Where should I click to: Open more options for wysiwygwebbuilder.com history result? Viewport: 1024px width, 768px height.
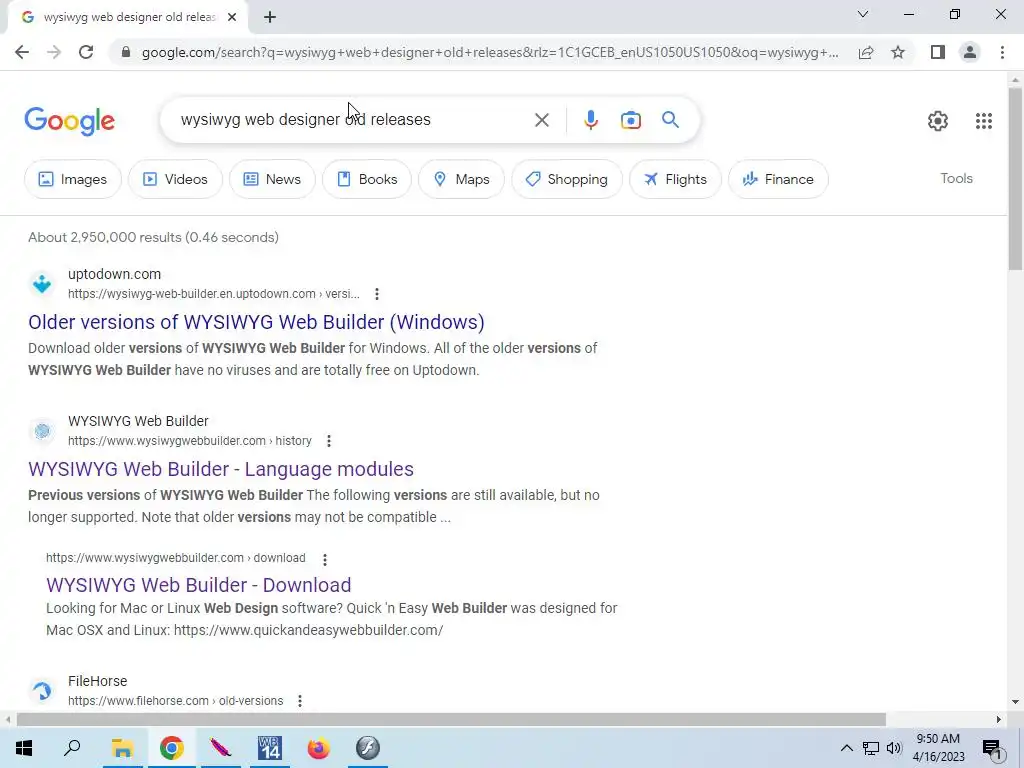(x=328, y=441)
